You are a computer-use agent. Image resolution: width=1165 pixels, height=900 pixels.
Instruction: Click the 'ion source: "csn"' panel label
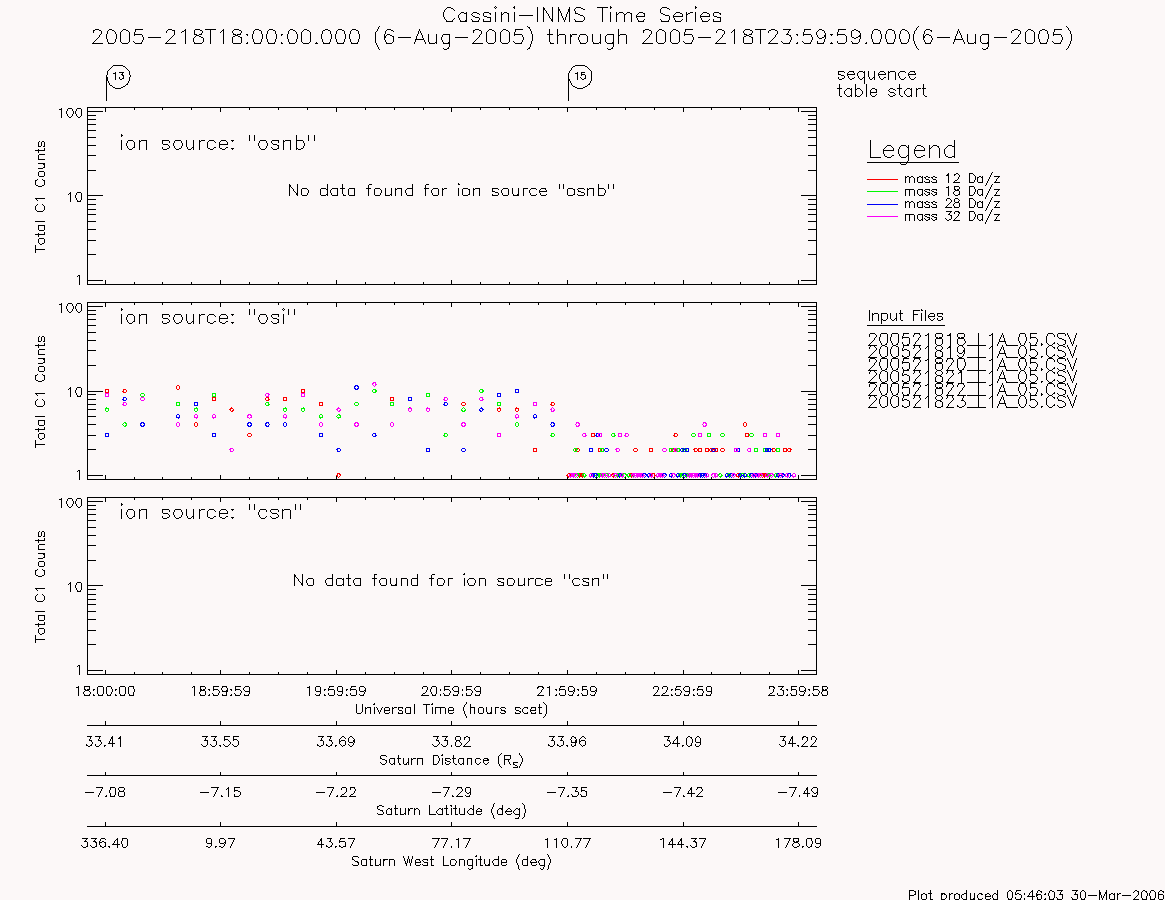pos(211,512)
